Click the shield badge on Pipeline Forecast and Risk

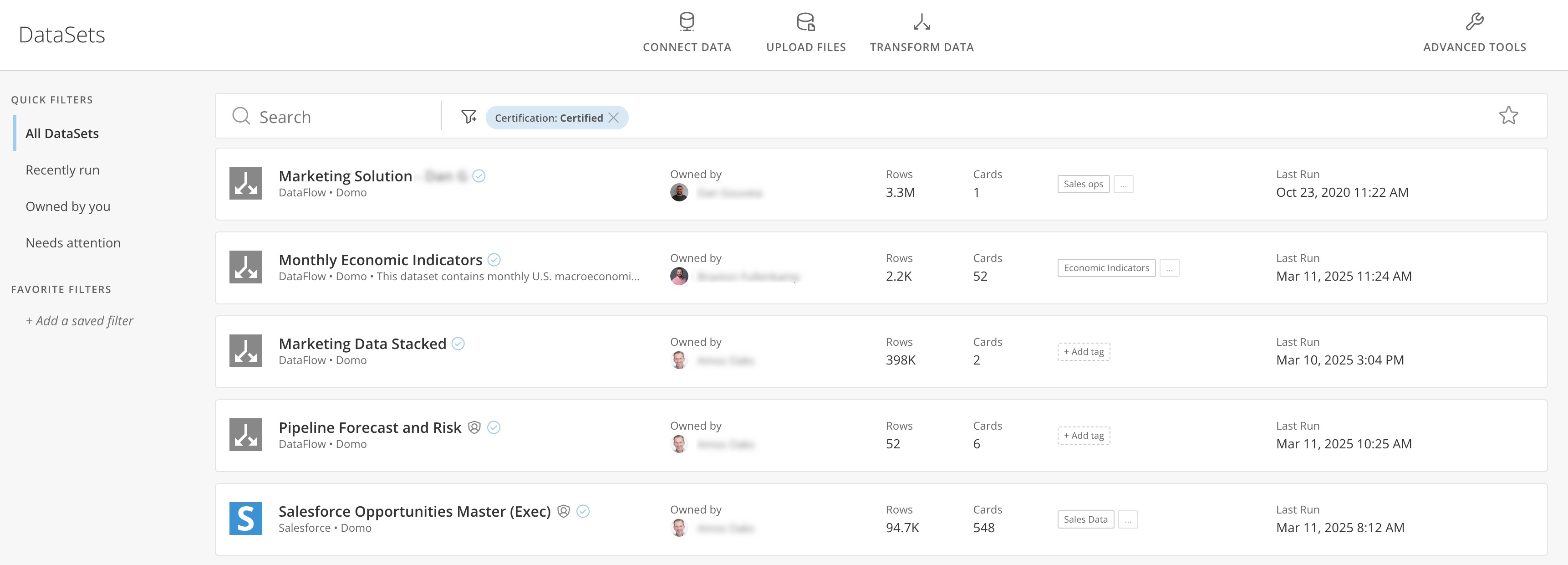coord(475,427)
